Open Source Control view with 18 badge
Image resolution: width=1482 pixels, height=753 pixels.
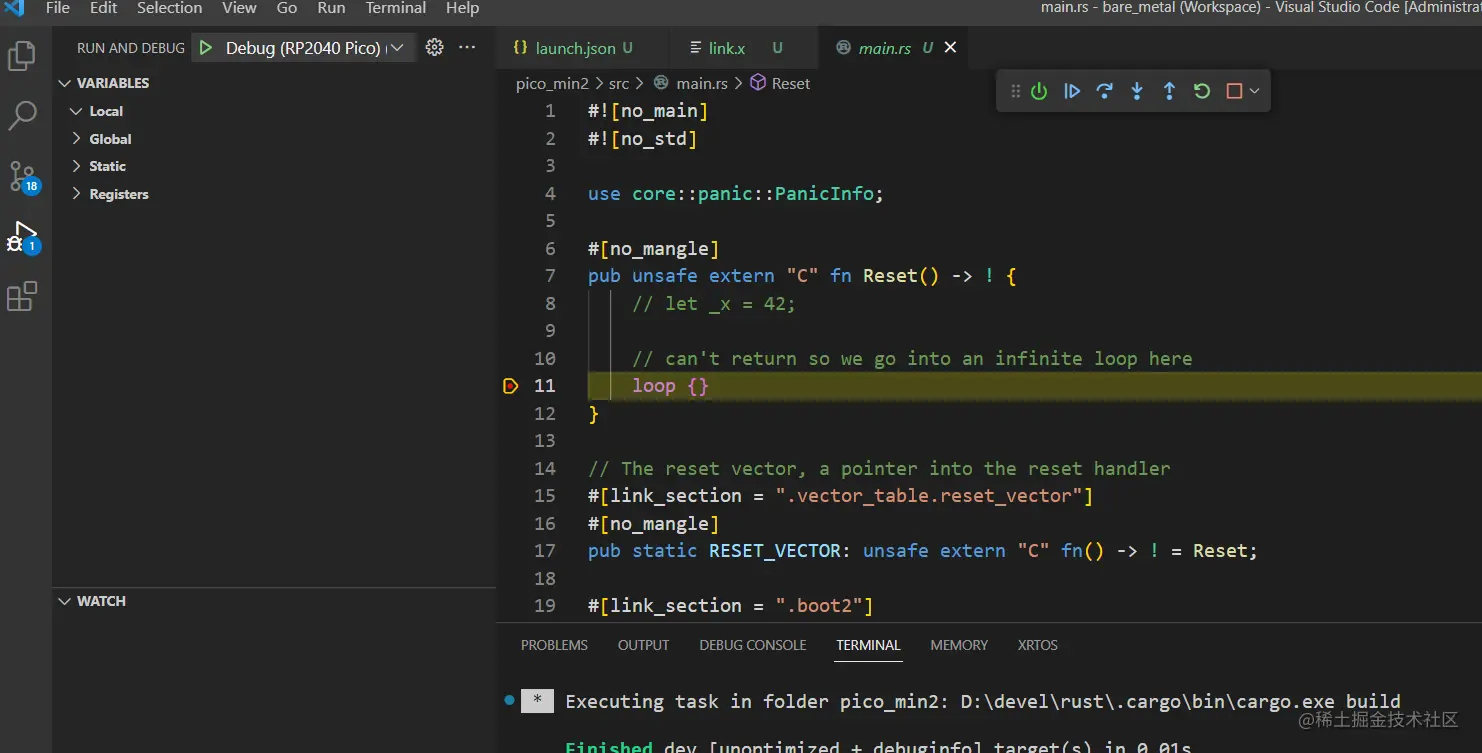[22, 176]
